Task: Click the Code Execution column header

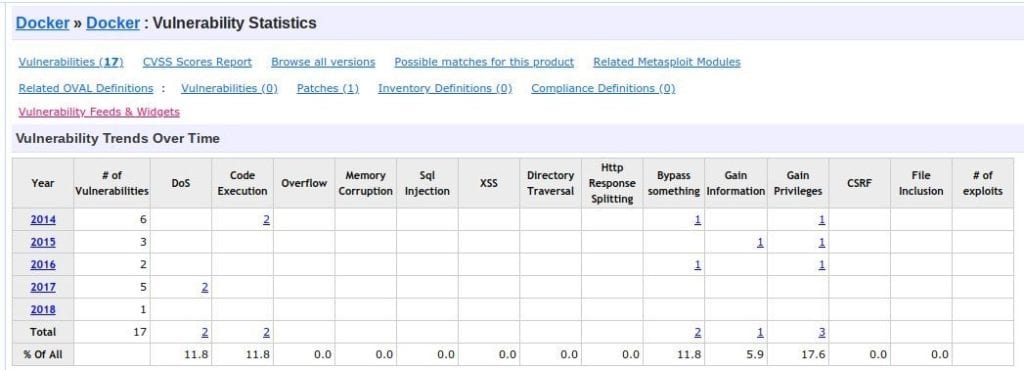Action: click(242, 183)
